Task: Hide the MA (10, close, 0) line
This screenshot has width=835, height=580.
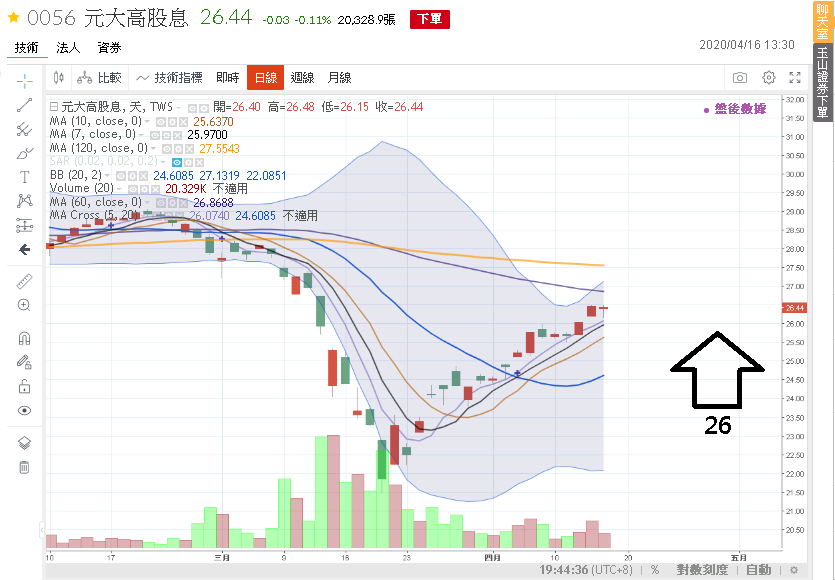Action: [161, 122]
